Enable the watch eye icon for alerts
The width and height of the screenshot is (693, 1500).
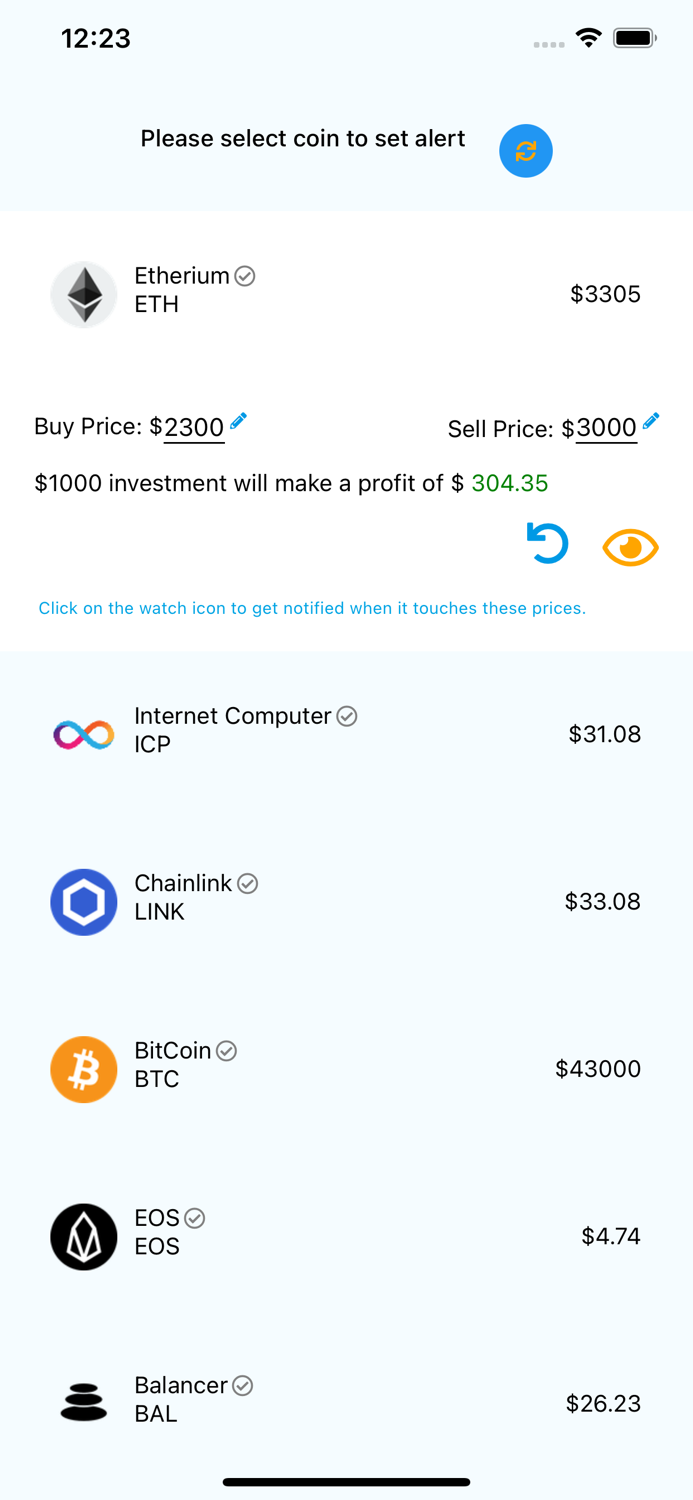[630, 547]
